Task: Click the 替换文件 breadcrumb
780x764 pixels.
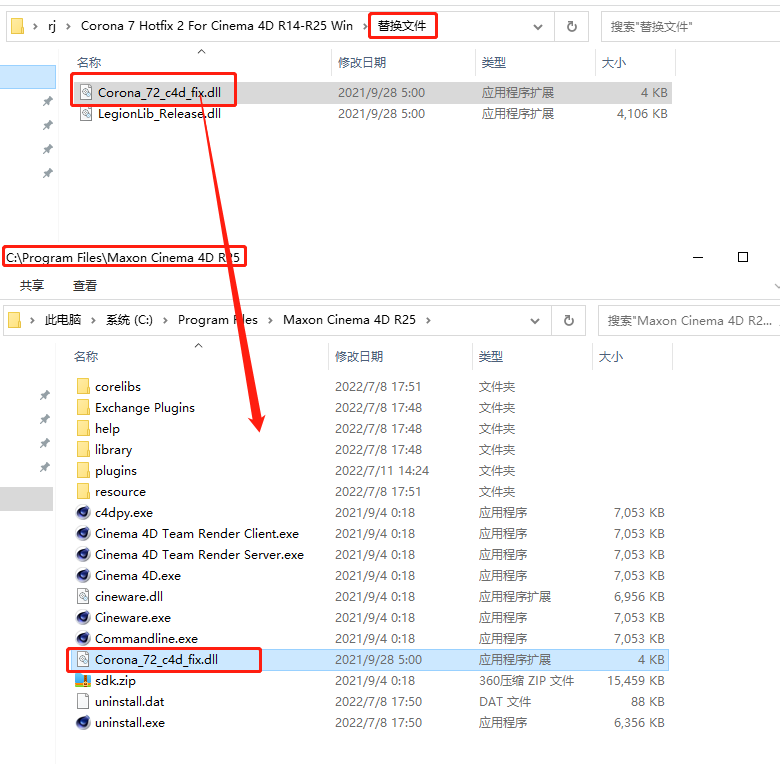Action: [402, 26]
